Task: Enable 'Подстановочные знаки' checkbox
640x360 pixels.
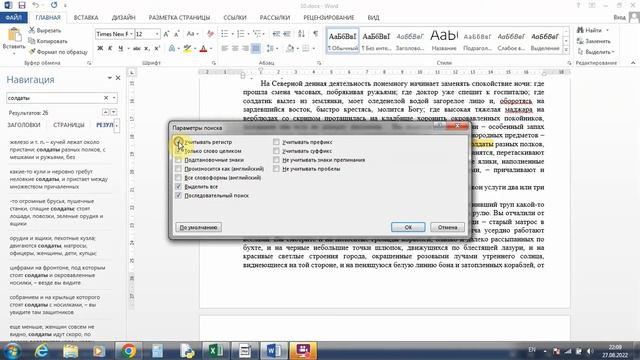Action: pyautogui.click(x=178, y=160)
